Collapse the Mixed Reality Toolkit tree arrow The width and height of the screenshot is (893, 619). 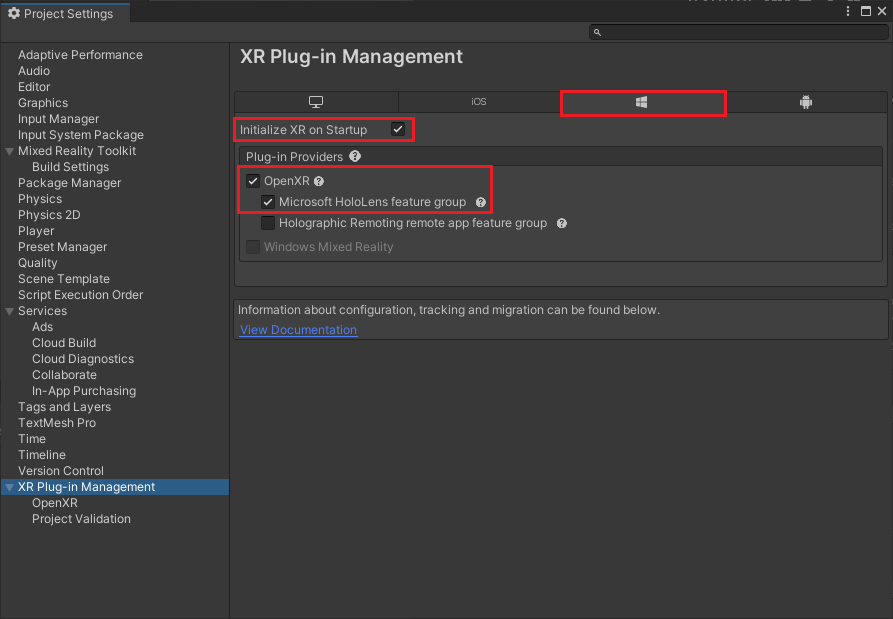[10, 151]
